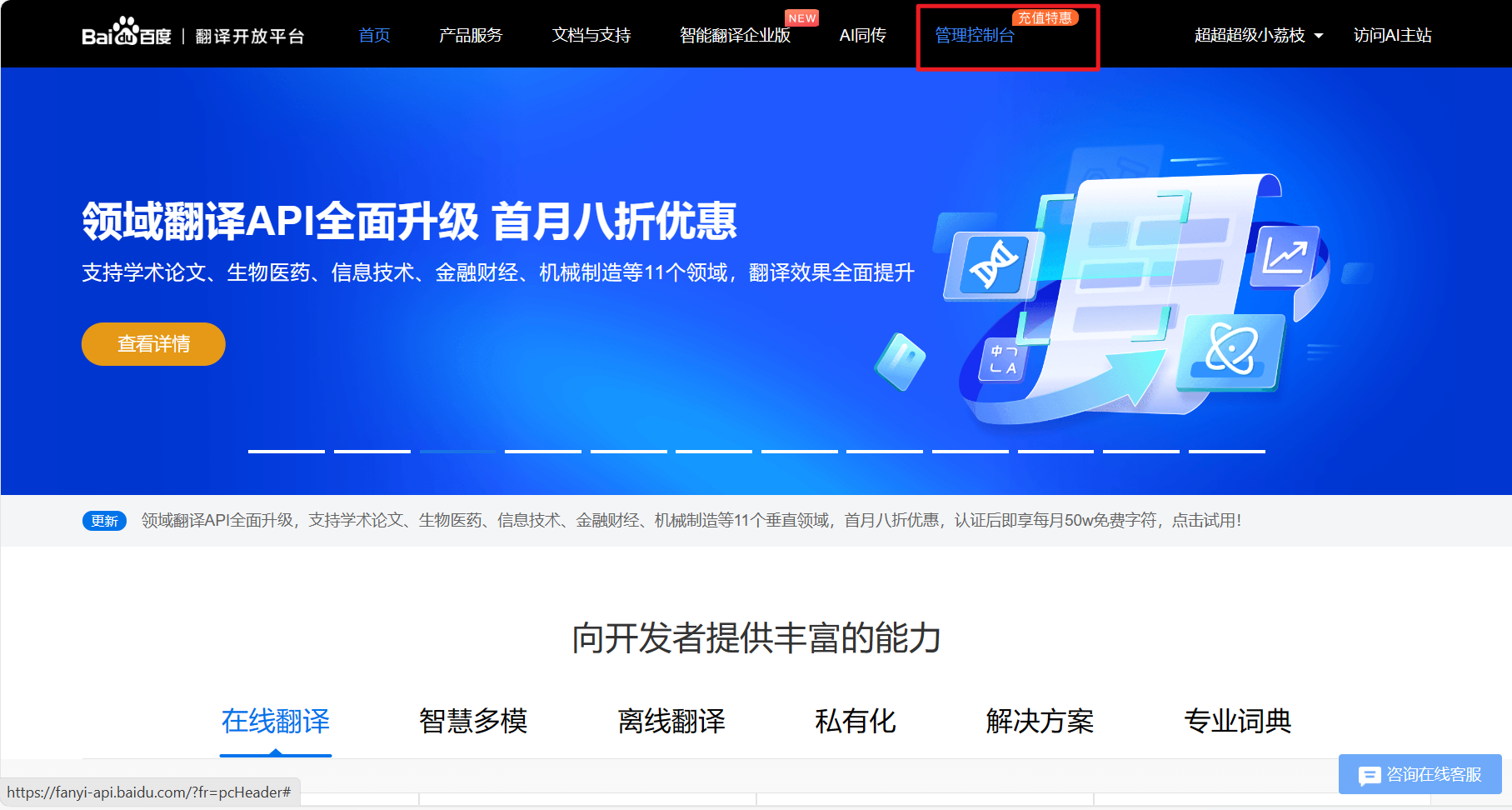The height and width of the screenshot is (810, 1512).
Task: Click the 更新 badge in the notice bar
Action: (103, 520)
